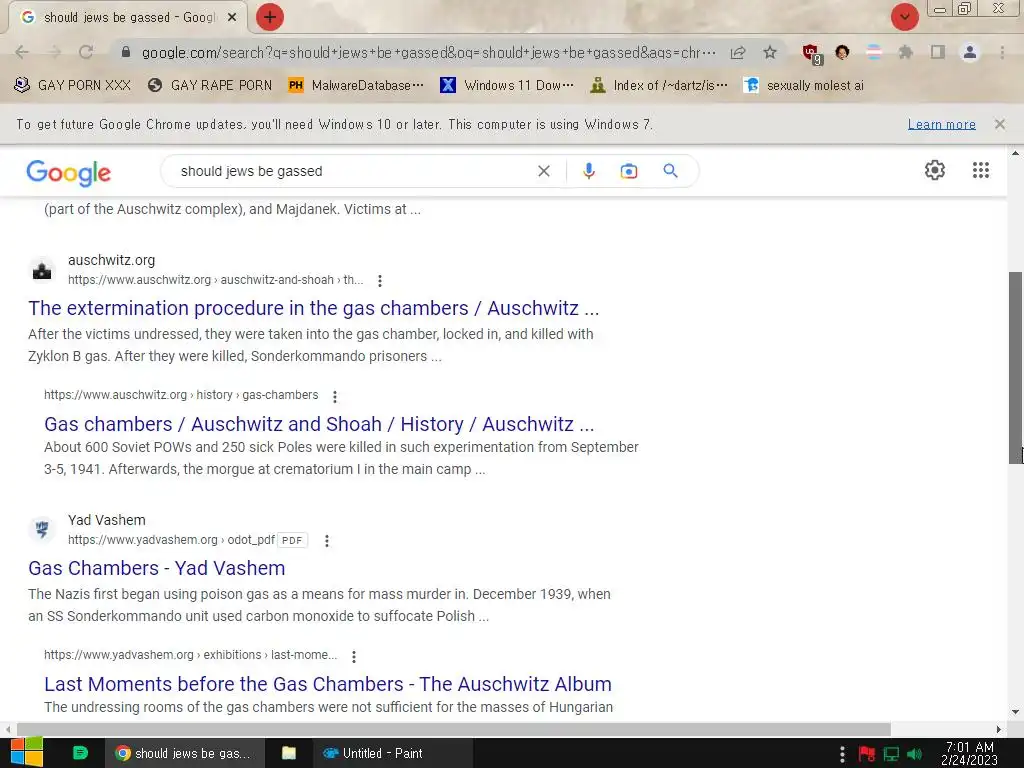This screenshot has height=768, width=1024.
Task: Open the Chrome profile avatar
Action: (x=970, y=52)
